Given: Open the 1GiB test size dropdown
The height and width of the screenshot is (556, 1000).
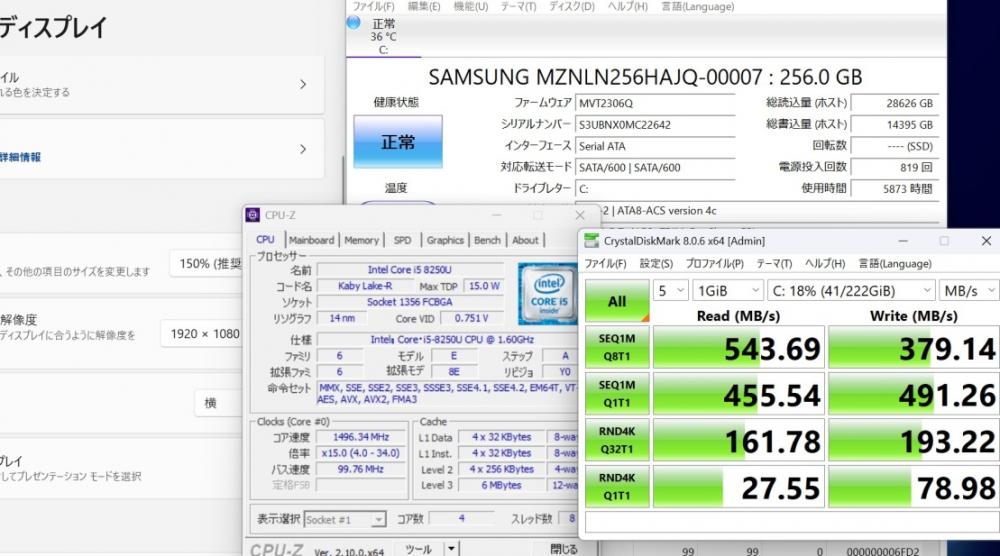Looking at the screenshot, I should point(728,291).
